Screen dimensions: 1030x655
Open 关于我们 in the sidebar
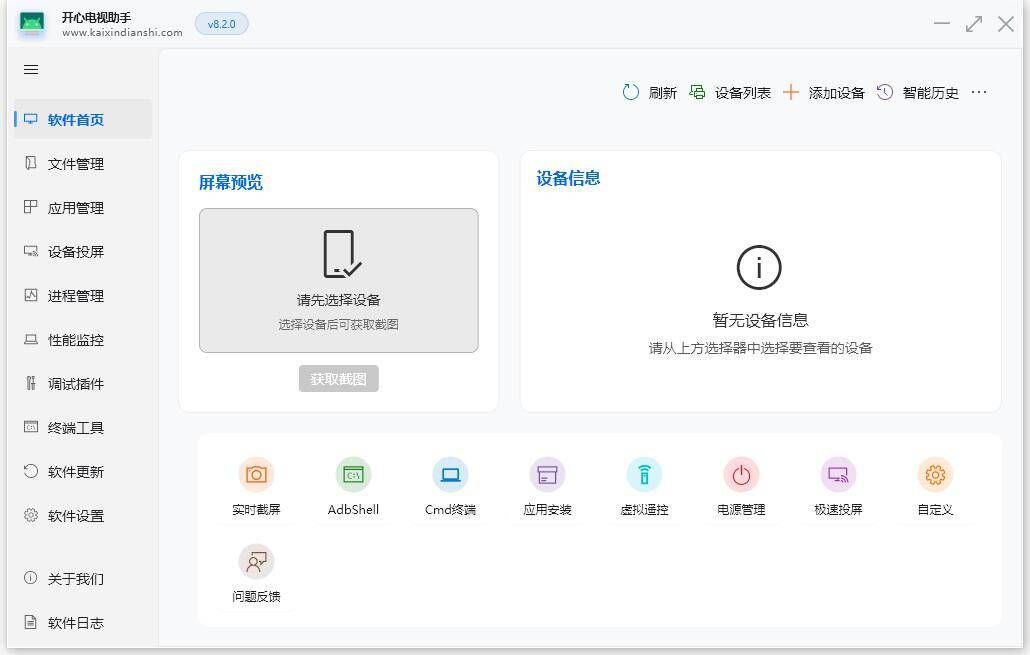83,579
